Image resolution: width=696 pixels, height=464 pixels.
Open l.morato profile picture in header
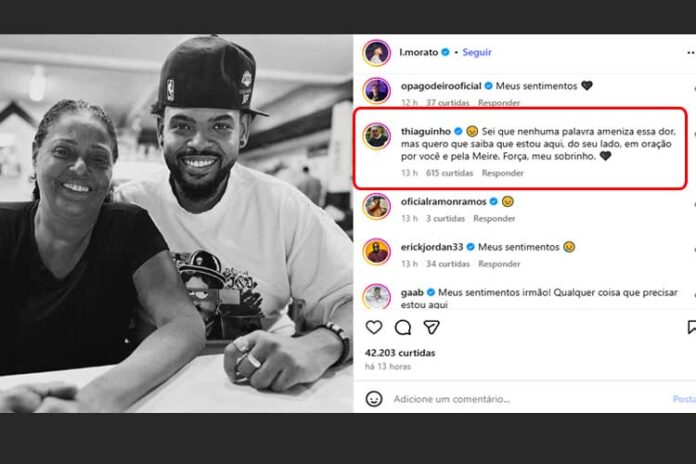pyautogui.click(x=376, y=52)
